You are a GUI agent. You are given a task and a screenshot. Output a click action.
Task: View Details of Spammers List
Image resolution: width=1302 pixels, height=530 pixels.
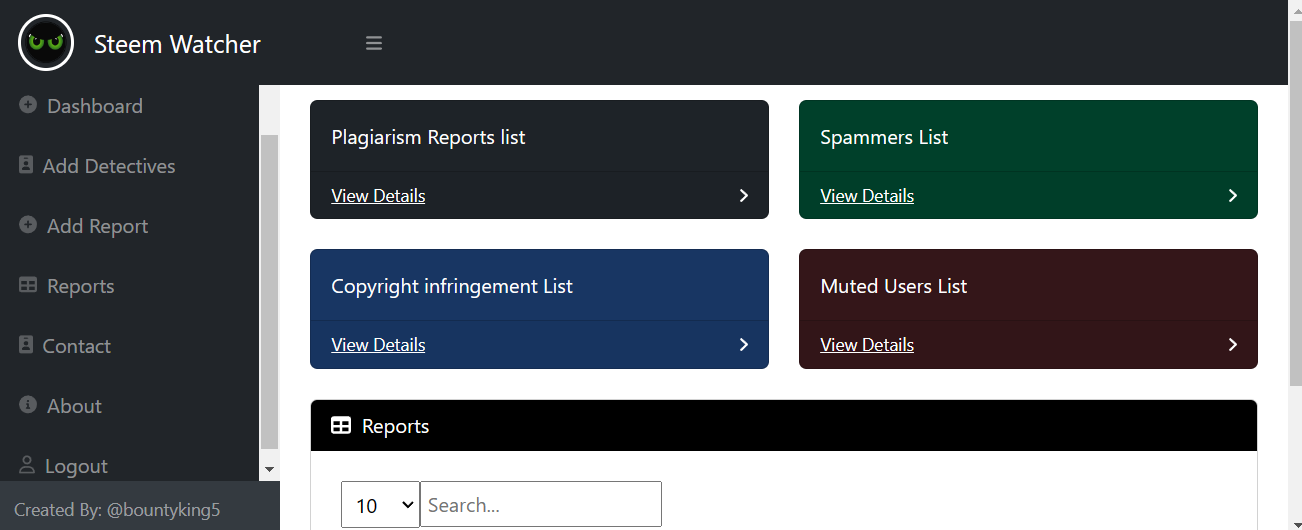[x=867, y=196]
